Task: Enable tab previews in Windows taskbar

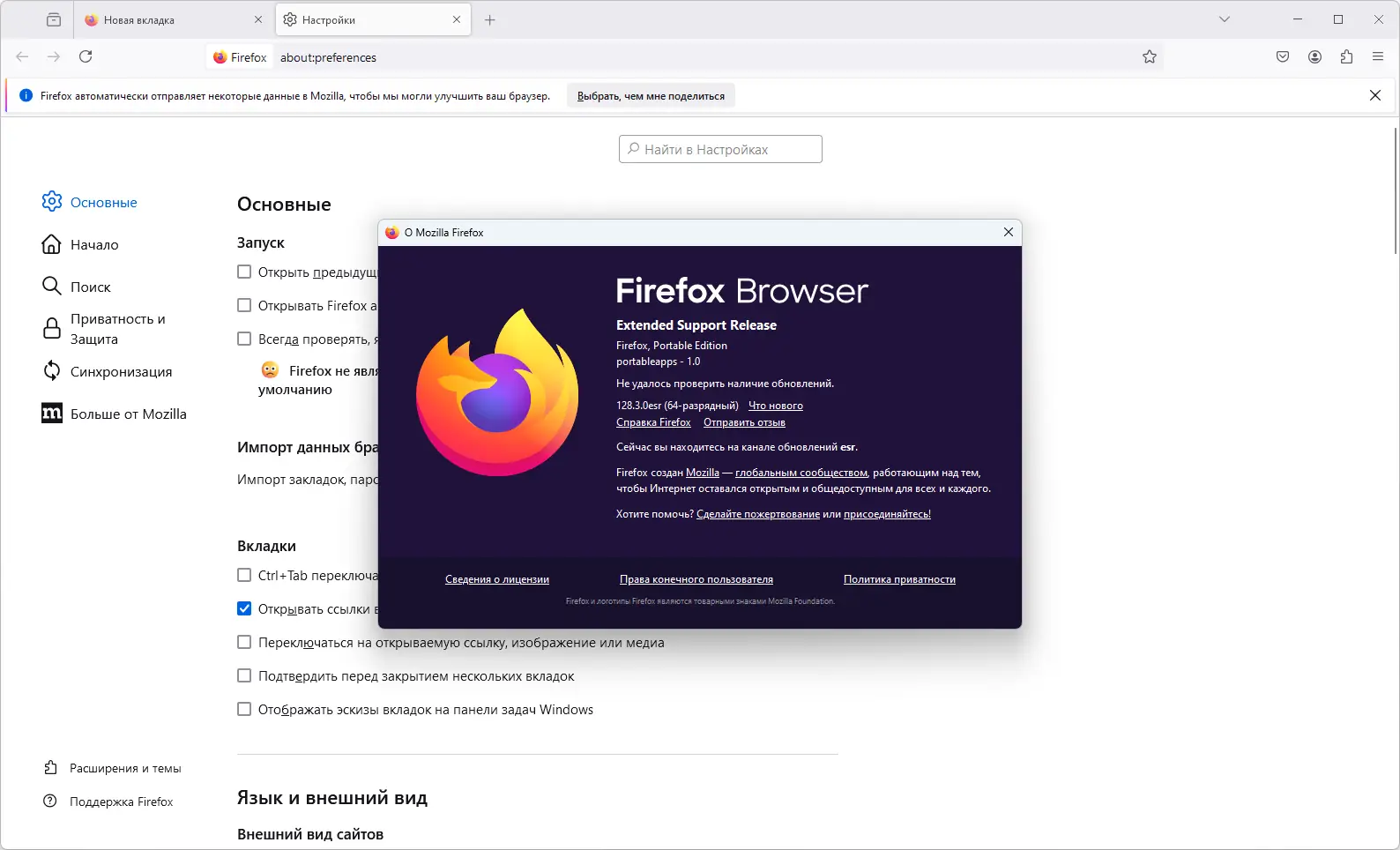Action: click(x=244, y=710)
